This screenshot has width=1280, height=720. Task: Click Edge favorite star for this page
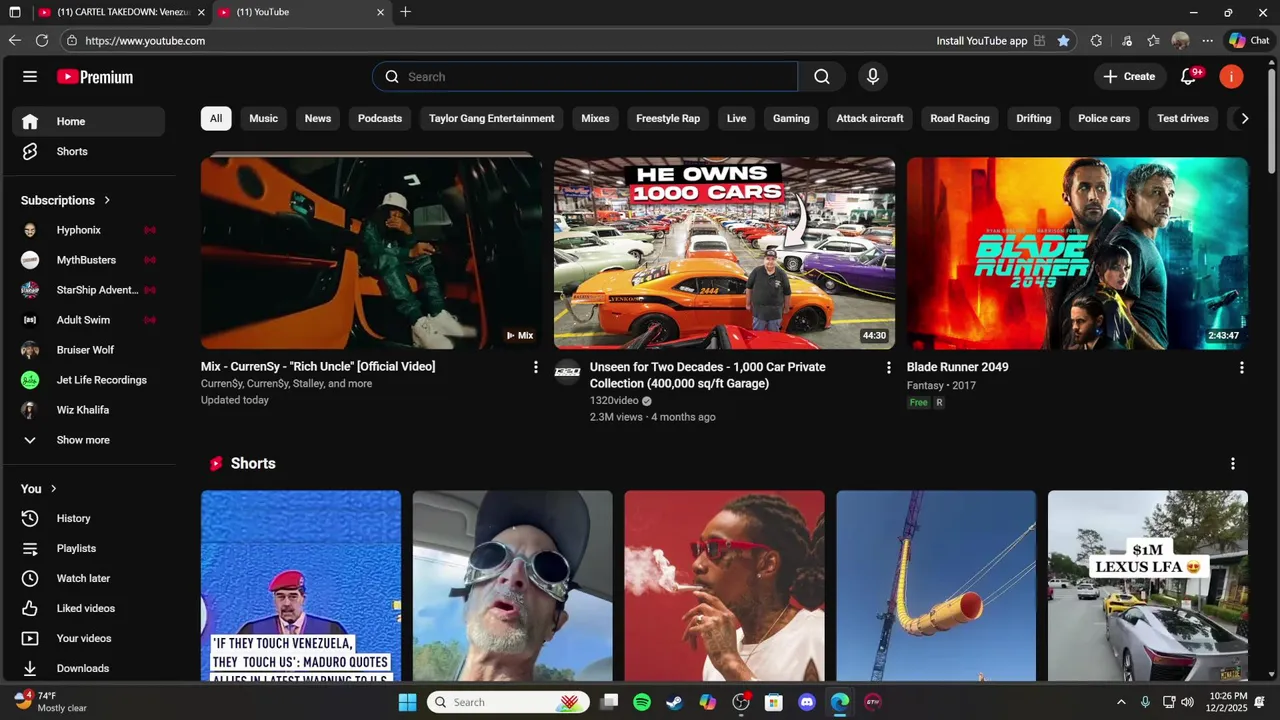(1063, 41)
